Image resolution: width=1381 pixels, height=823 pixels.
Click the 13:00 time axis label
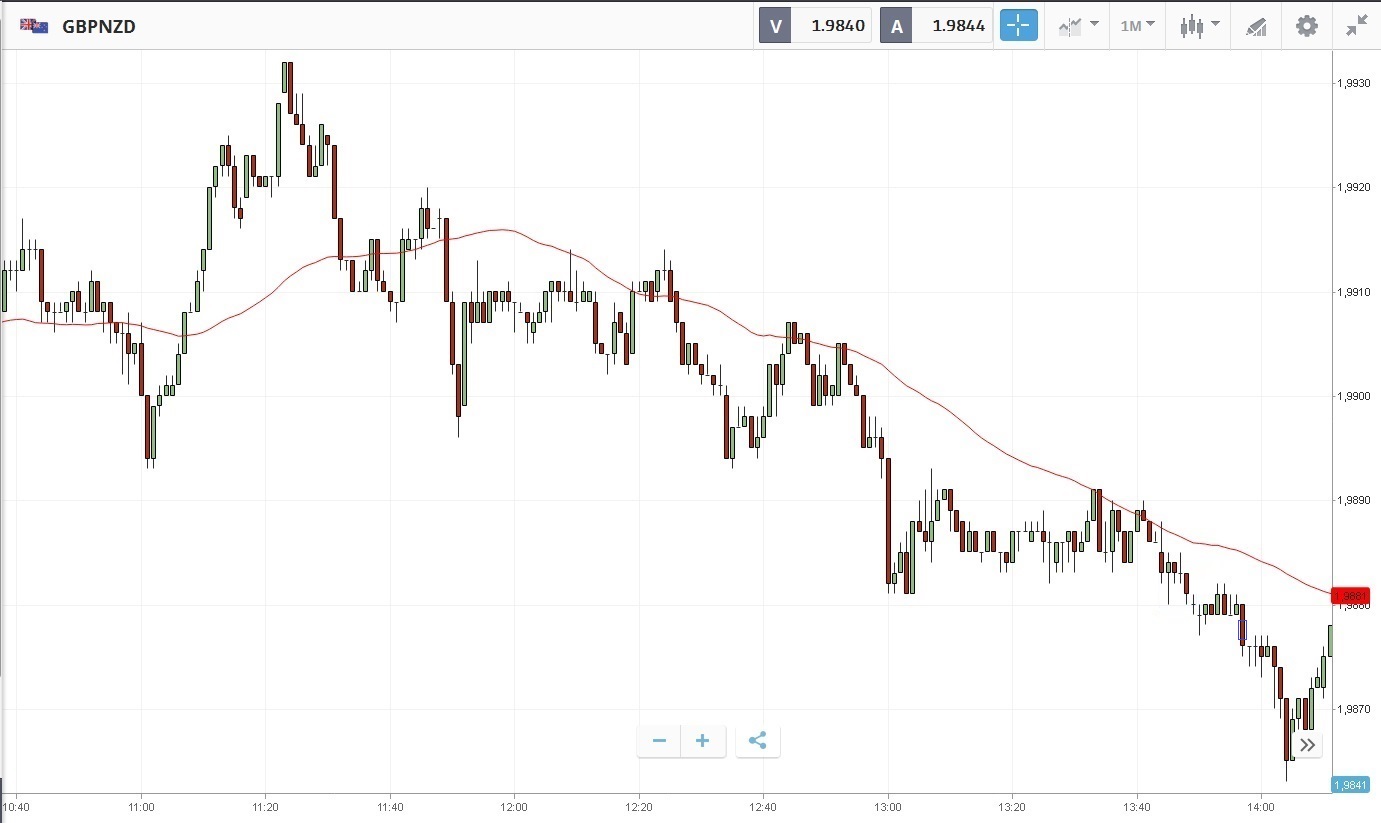tap(887, 806)
